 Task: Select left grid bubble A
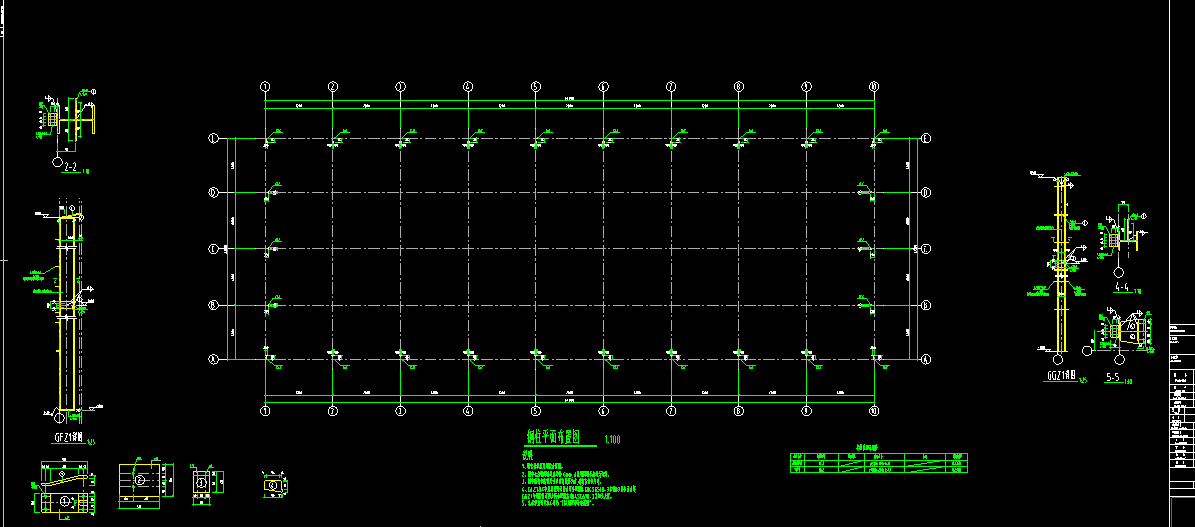(213, 358)
